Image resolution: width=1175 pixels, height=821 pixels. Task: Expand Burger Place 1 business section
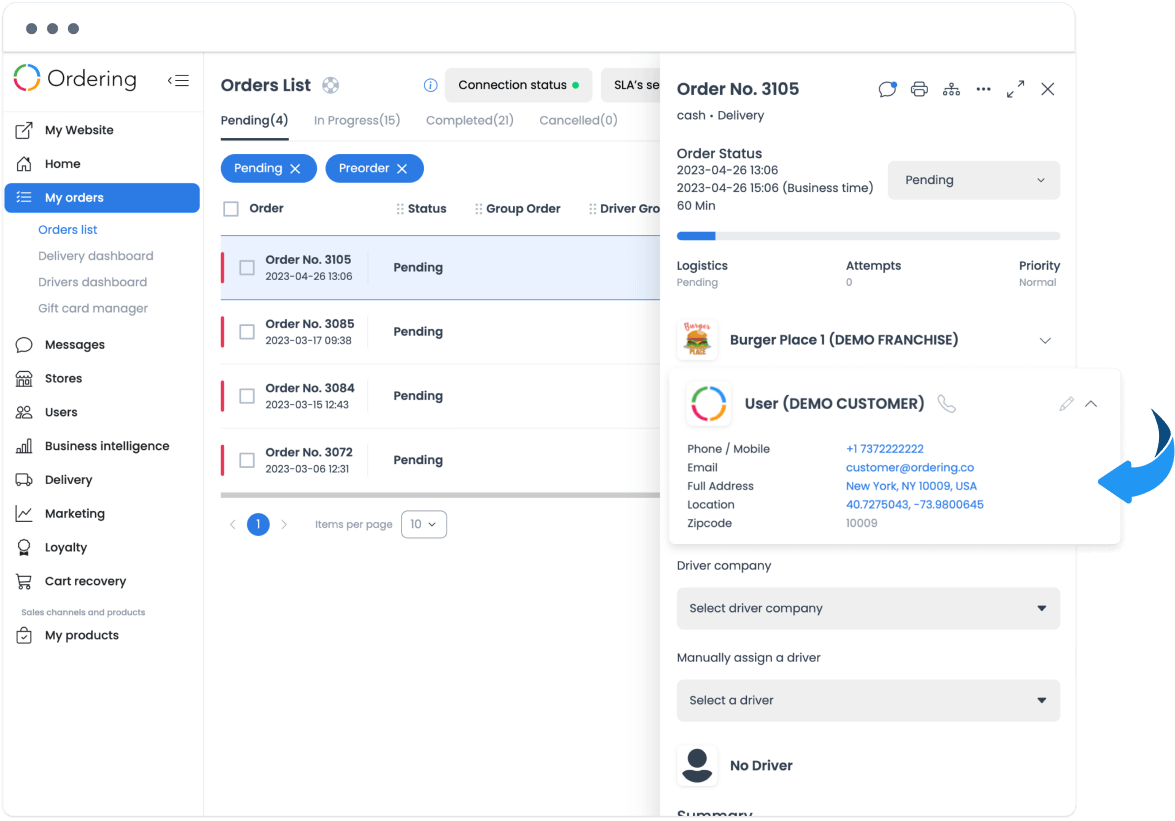1045,341
